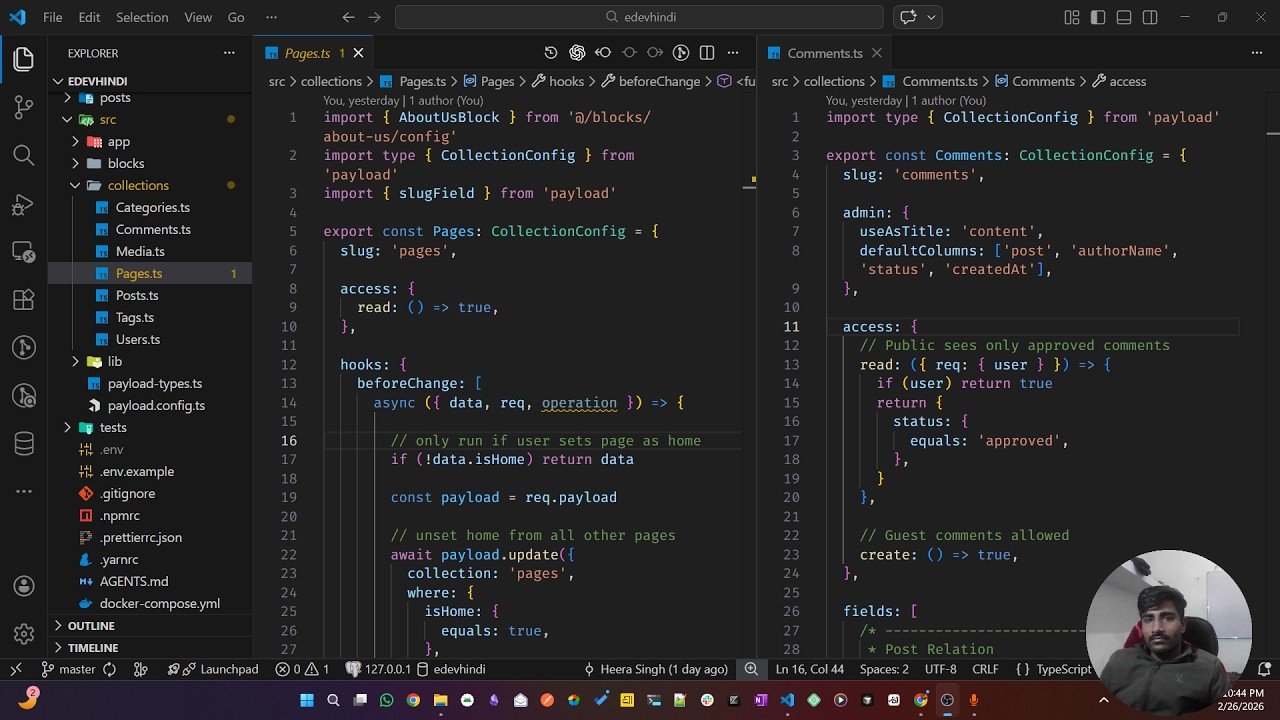
Task: Click the hooks breadcrumb in Pages.ts
Action: (558, 81)
